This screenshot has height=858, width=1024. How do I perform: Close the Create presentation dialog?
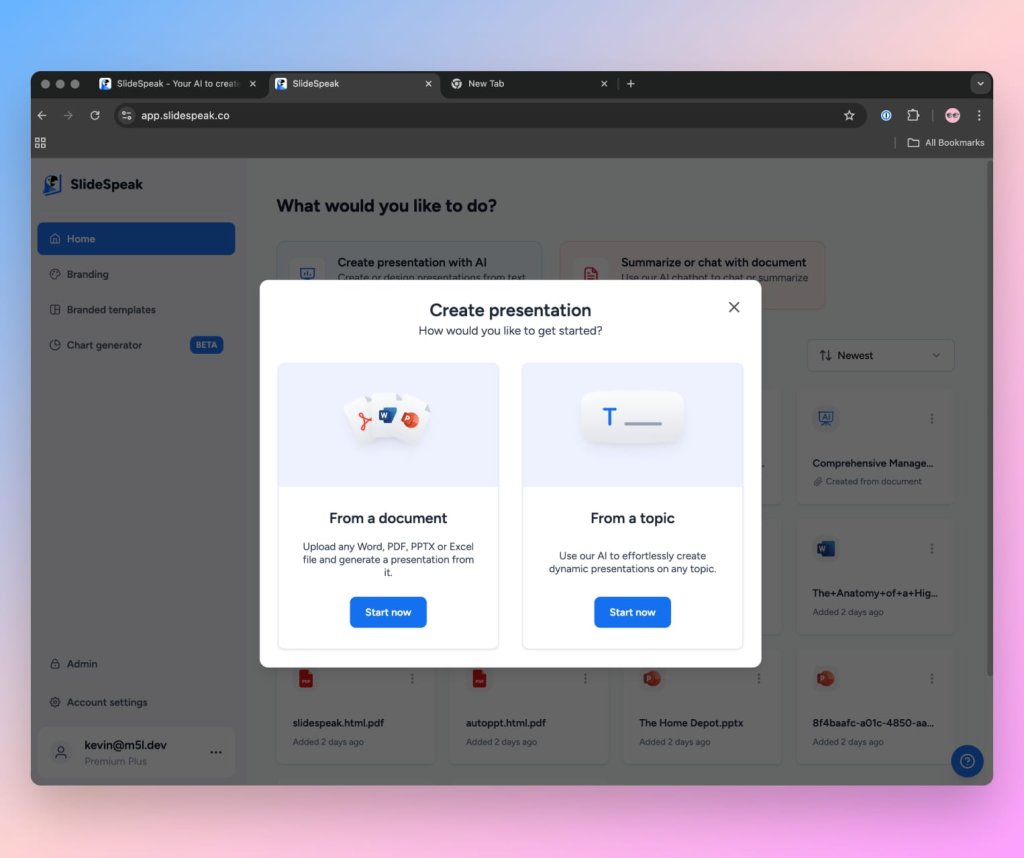coord(734,307)
